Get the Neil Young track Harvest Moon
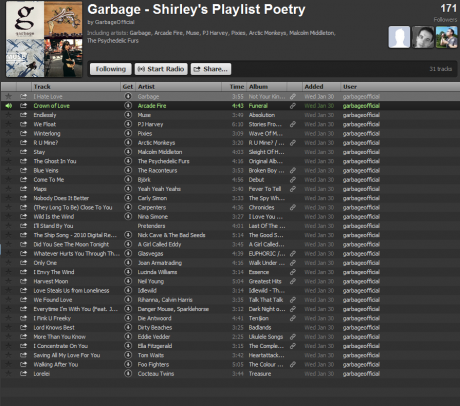This screenshot has width=460, height=406. click(x=128, y=281)
